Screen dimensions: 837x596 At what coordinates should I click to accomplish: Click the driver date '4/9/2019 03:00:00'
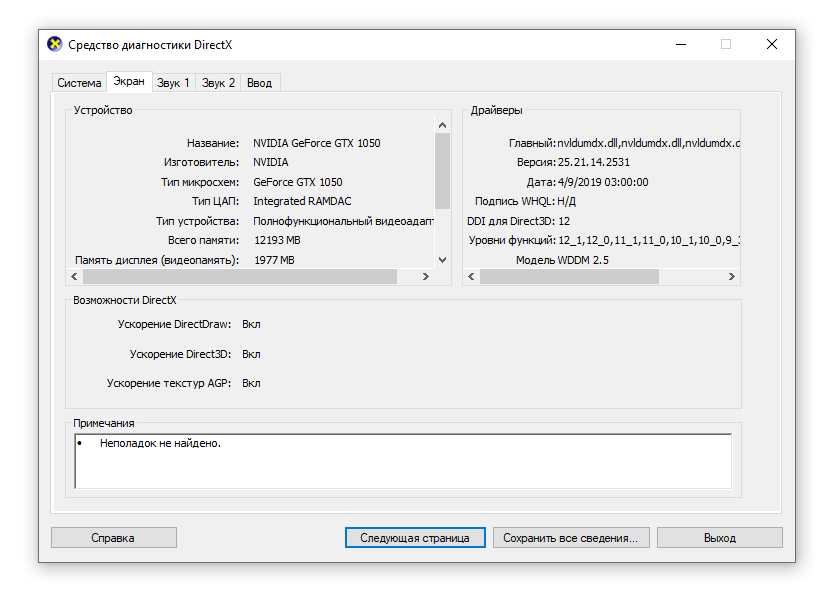[603, 182]
